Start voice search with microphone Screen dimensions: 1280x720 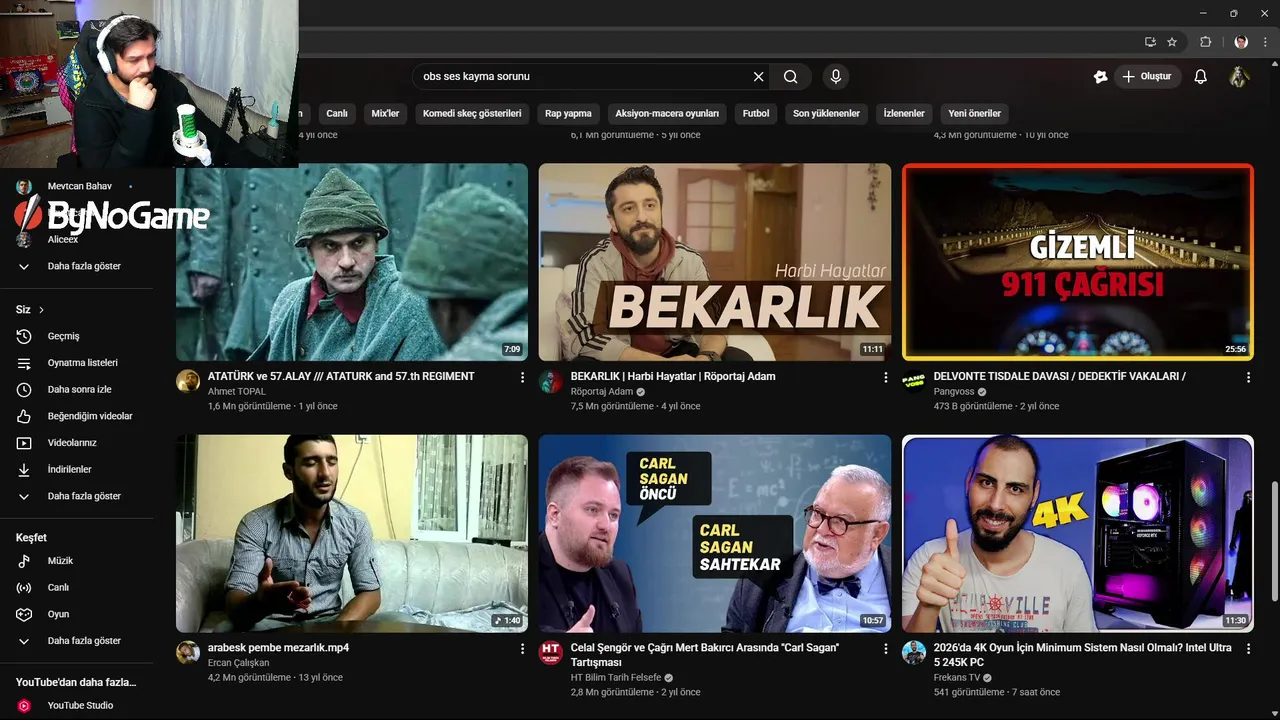click(x=836, y=77)
